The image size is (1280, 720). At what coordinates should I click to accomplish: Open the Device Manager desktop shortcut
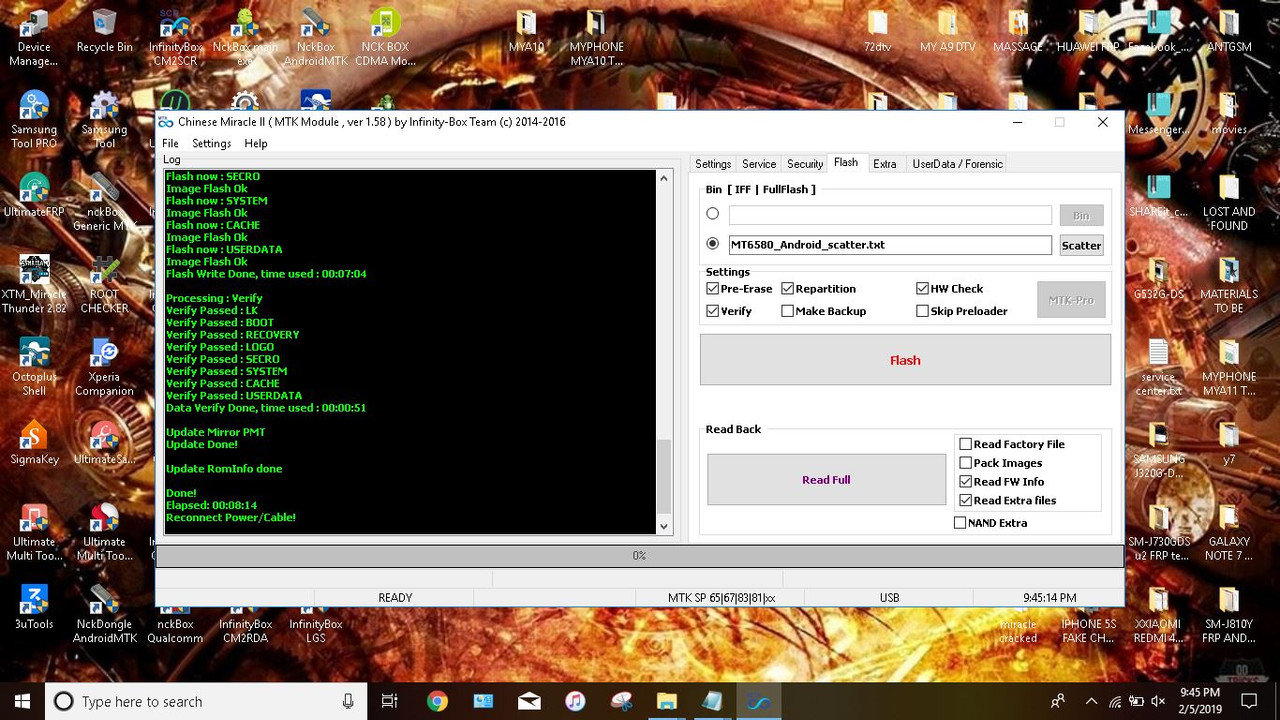pos(34,36)
